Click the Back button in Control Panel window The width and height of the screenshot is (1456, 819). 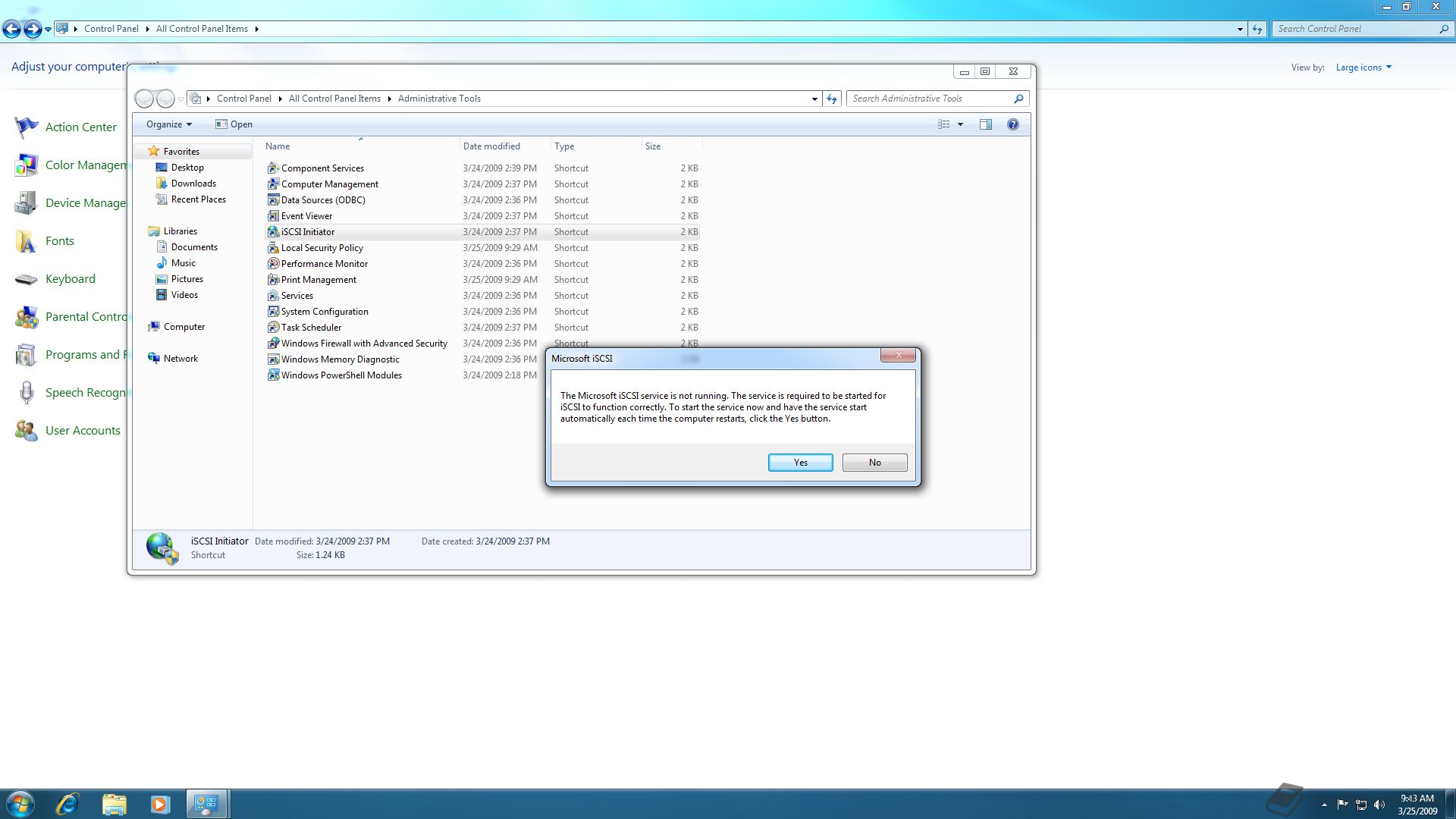pos(11,29)
